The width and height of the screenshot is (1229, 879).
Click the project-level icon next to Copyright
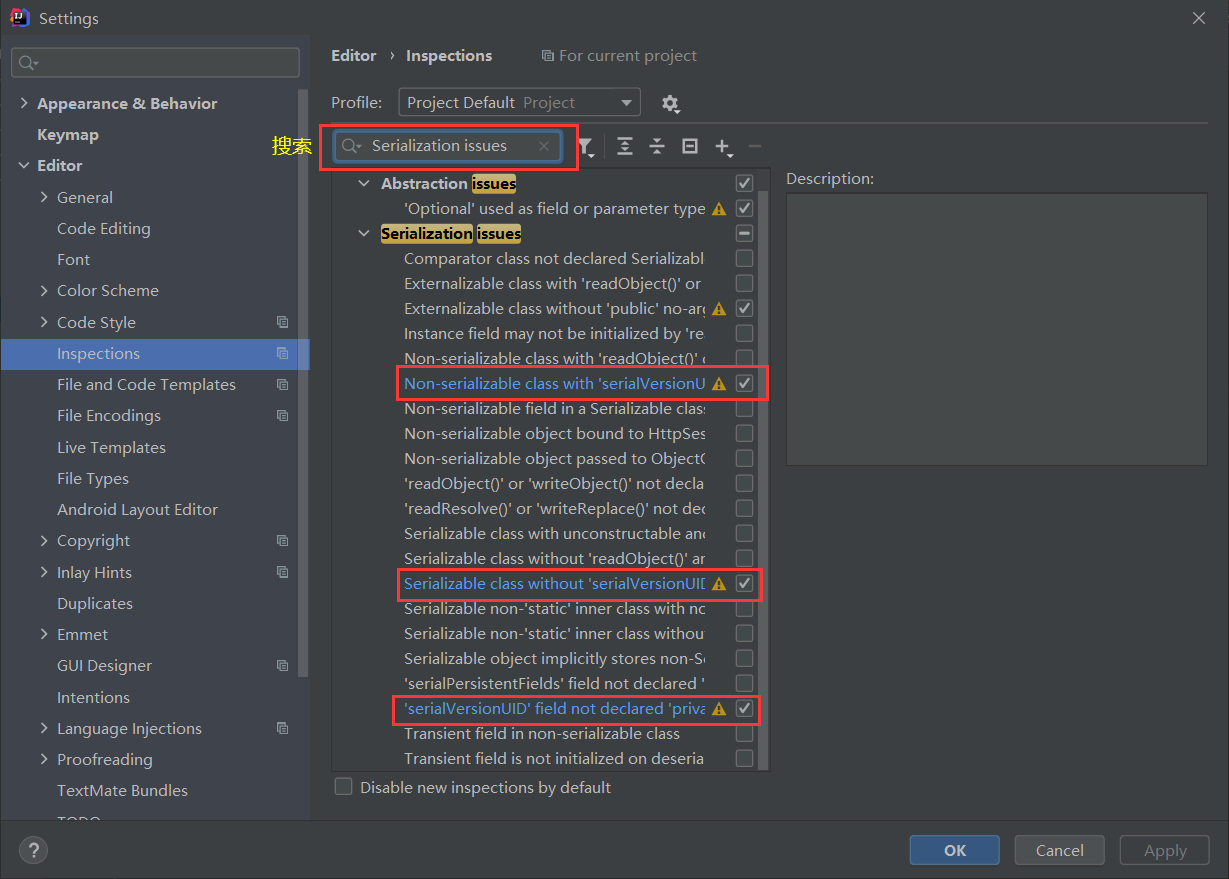283,540
